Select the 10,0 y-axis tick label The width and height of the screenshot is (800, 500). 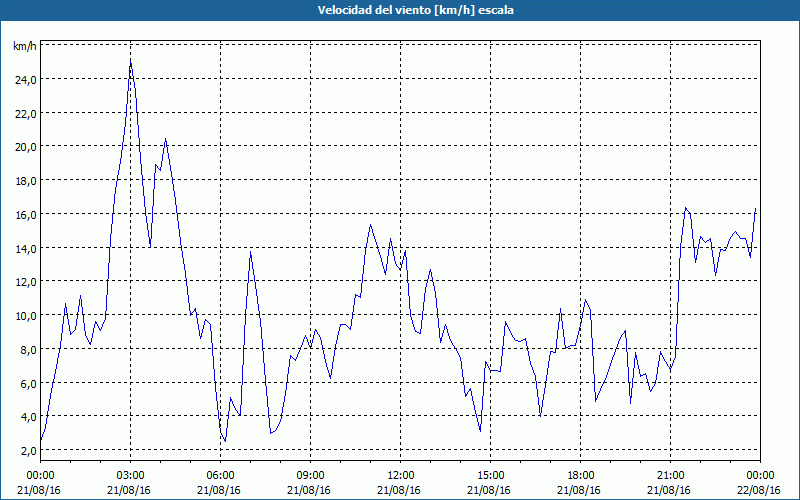pos(26,315)
